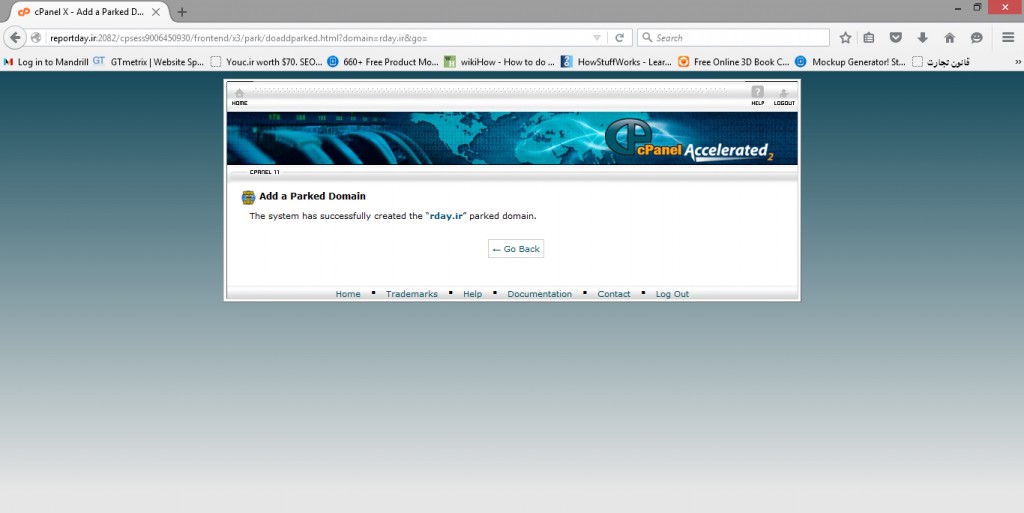
Task: Click the Go Back button
Action: pyautogui.click(x=516, y=249)
